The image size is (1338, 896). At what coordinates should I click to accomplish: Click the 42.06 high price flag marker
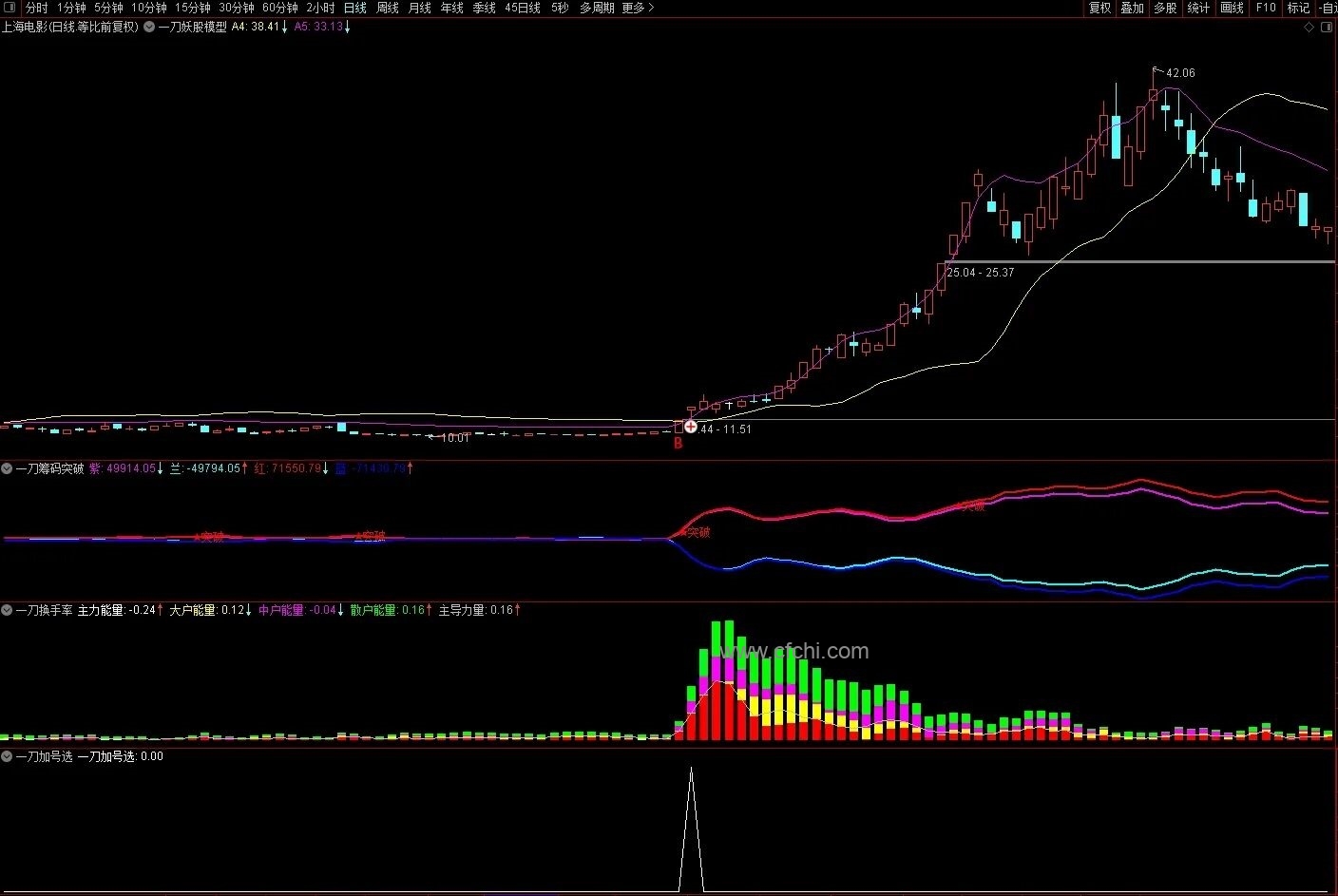(1156, 71)
